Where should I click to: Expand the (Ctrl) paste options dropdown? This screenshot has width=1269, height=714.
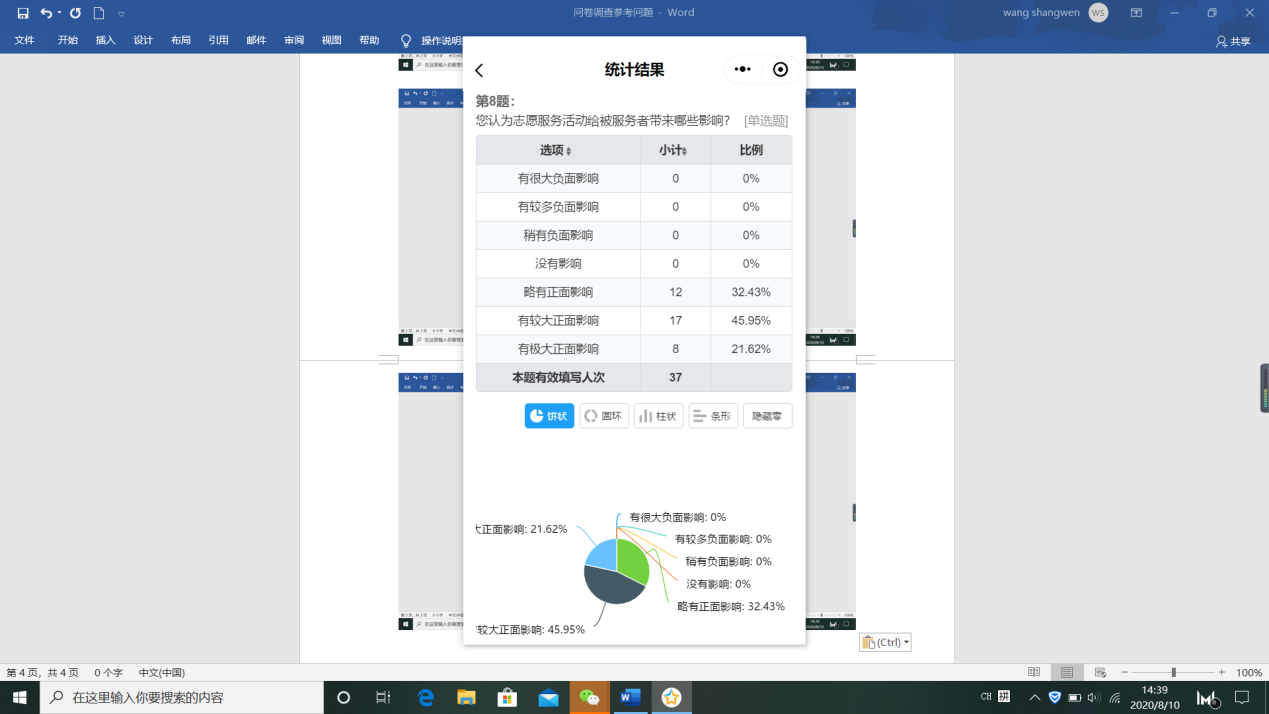click(906, 642)
